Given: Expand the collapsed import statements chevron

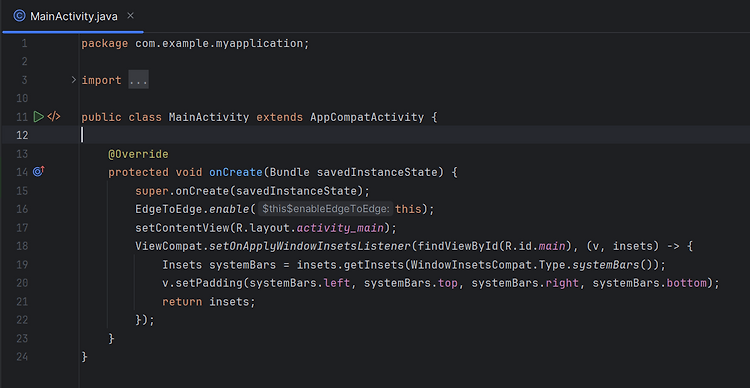Looking at the screenshot, I should click(74, 80).
